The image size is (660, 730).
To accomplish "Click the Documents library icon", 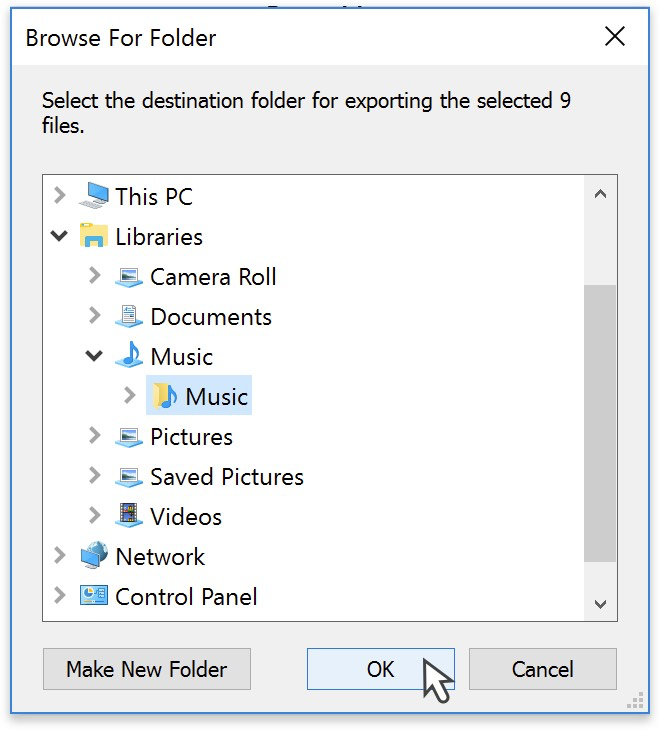I will 129,317.
